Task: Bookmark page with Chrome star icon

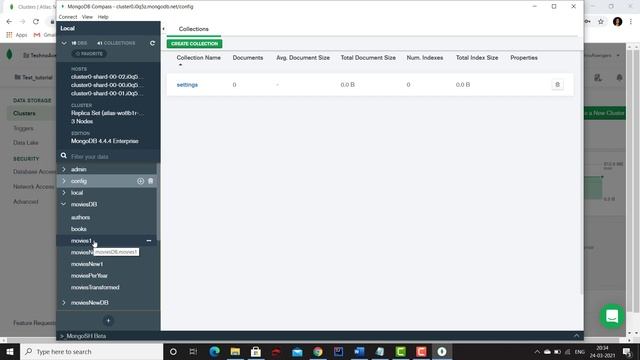Action: pos(601,22)
